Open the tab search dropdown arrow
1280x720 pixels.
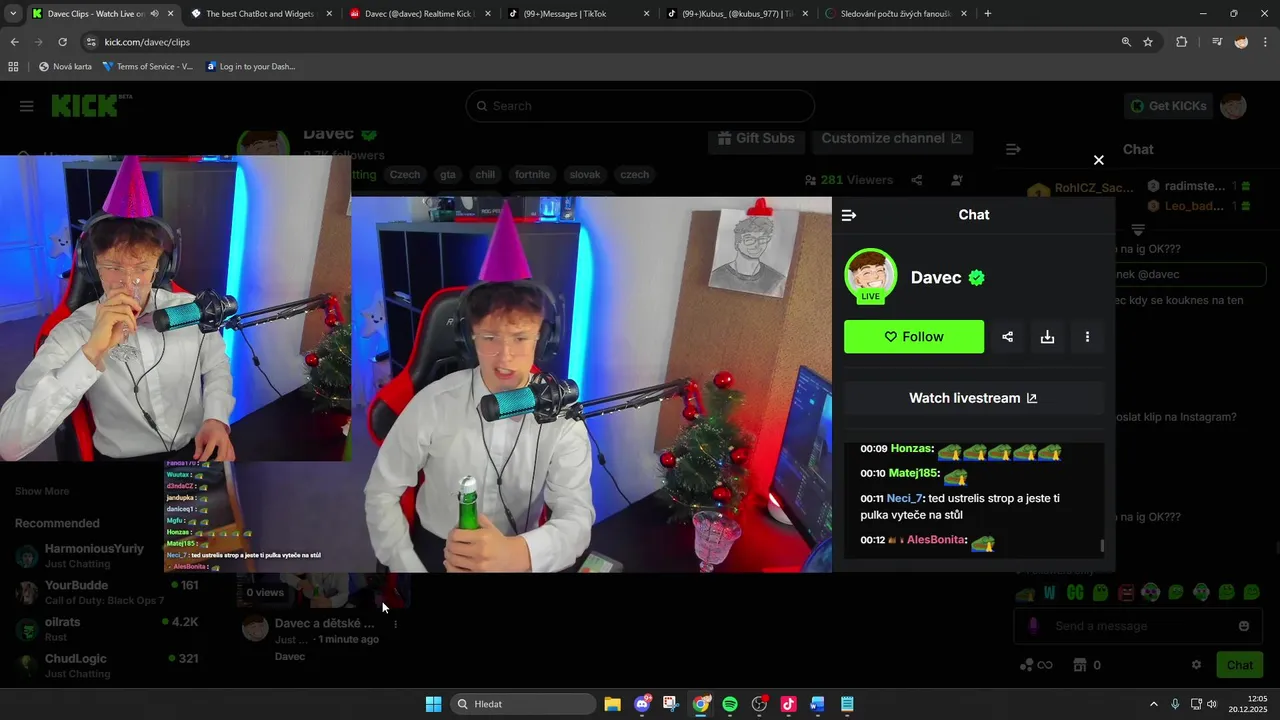click(13, 14)
